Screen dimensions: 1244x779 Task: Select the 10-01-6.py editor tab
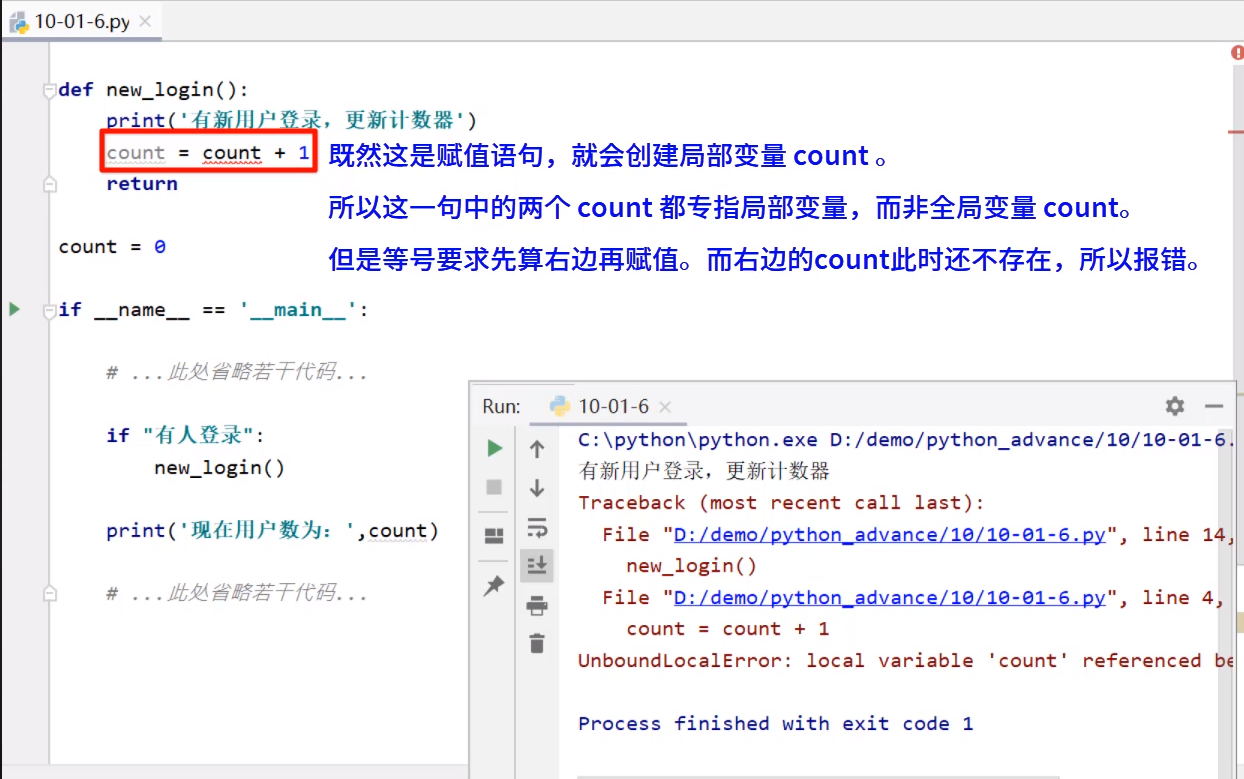[81, 21]
